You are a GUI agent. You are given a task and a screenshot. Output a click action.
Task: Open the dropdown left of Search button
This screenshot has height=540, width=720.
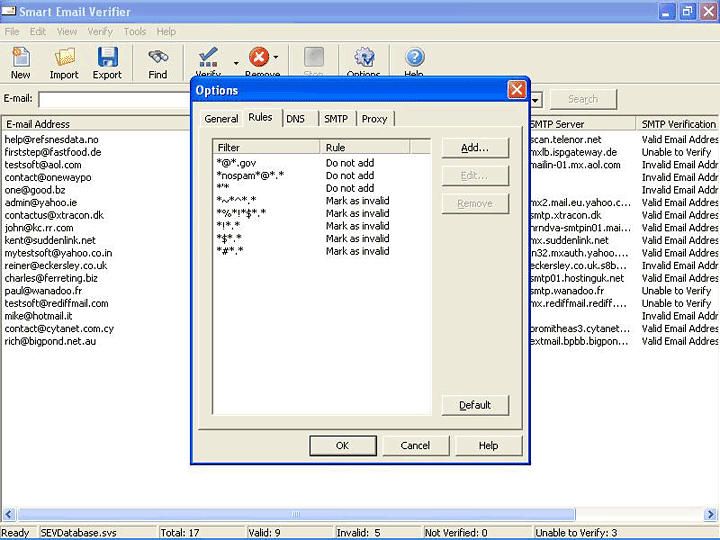[536, 99]
